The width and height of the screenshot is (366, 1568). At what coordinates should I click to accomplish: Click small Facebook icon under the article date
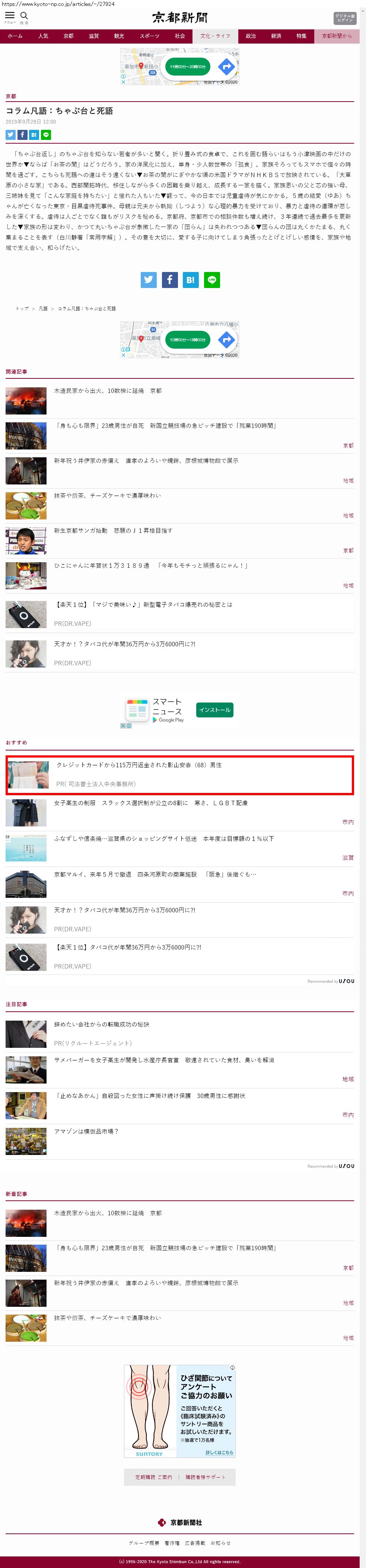click(22, 135)
